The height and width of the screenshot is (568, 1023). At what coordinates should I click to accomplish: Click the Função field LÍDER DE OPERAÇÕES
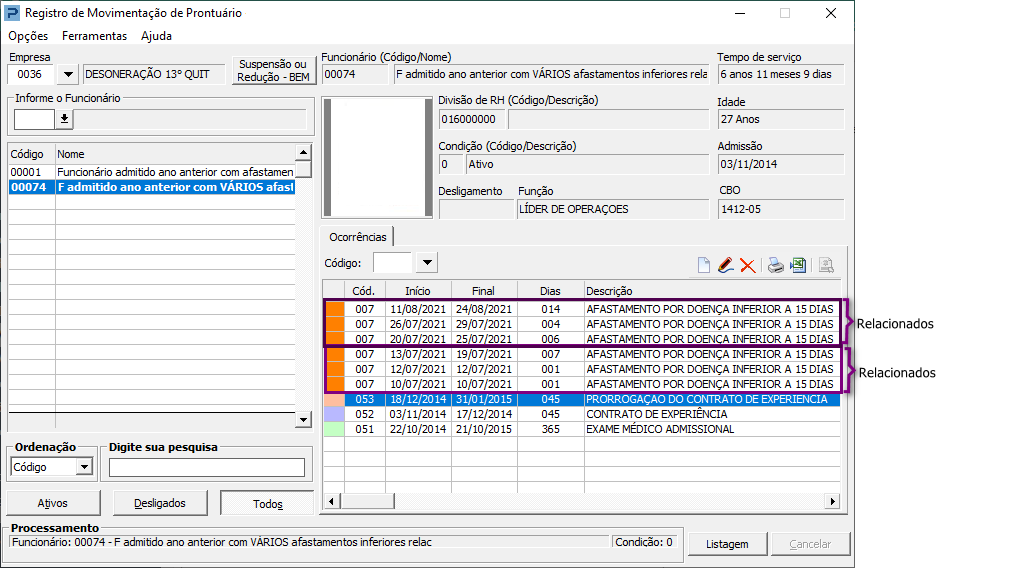(x=613, y=209)
